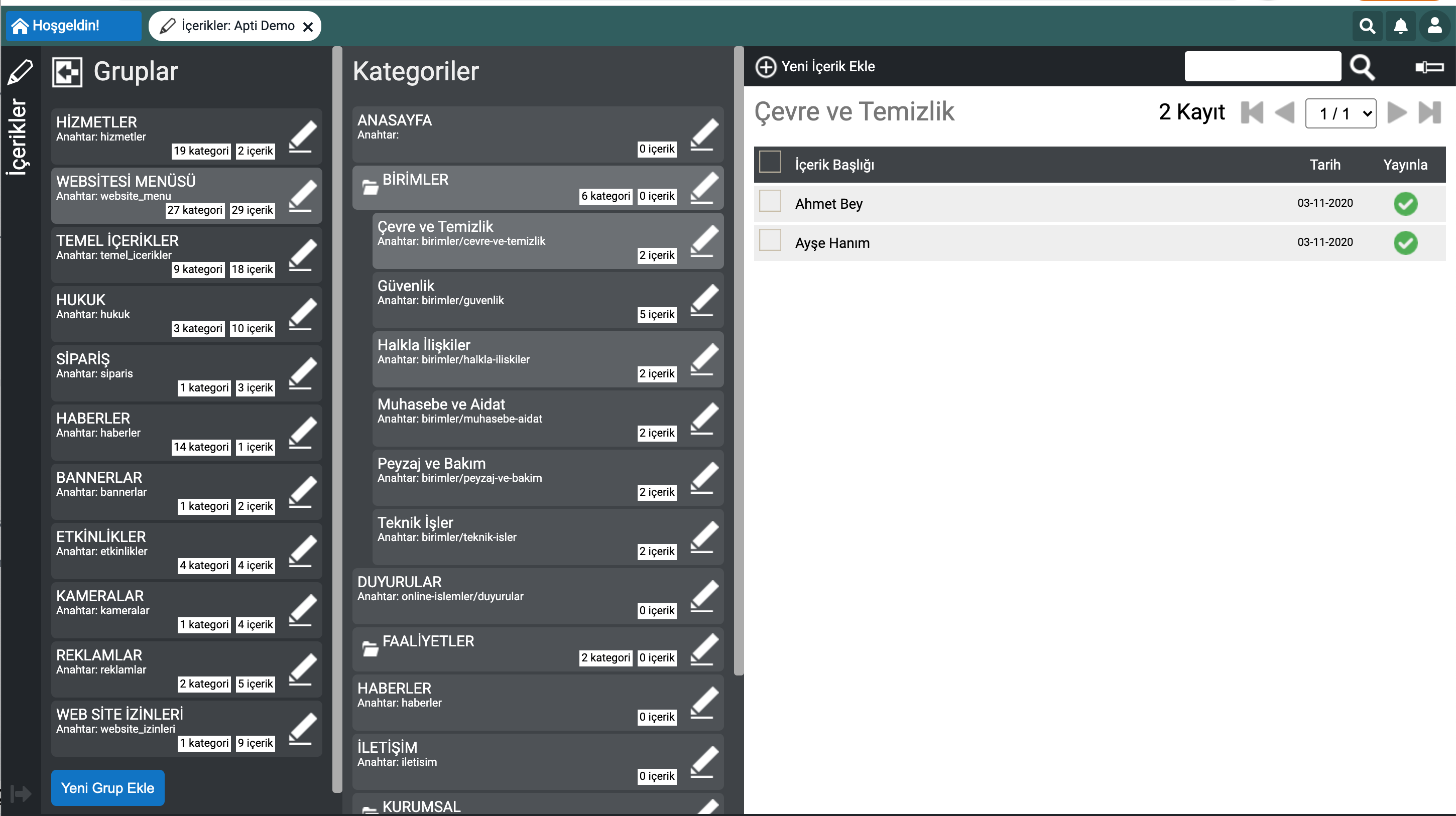This screenshot has height=816, width=1456.
Task: Edit the DUYURULAR category
Action: click(704, 596)
